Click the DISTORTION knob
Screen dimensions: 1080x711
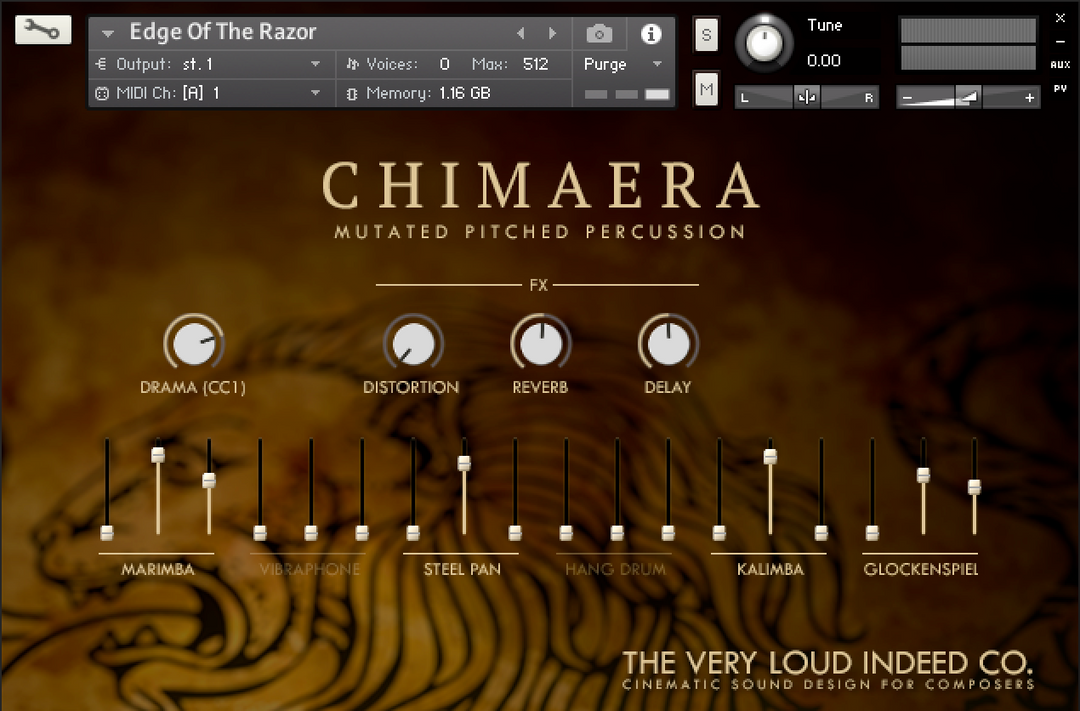[x=413, y=343]
